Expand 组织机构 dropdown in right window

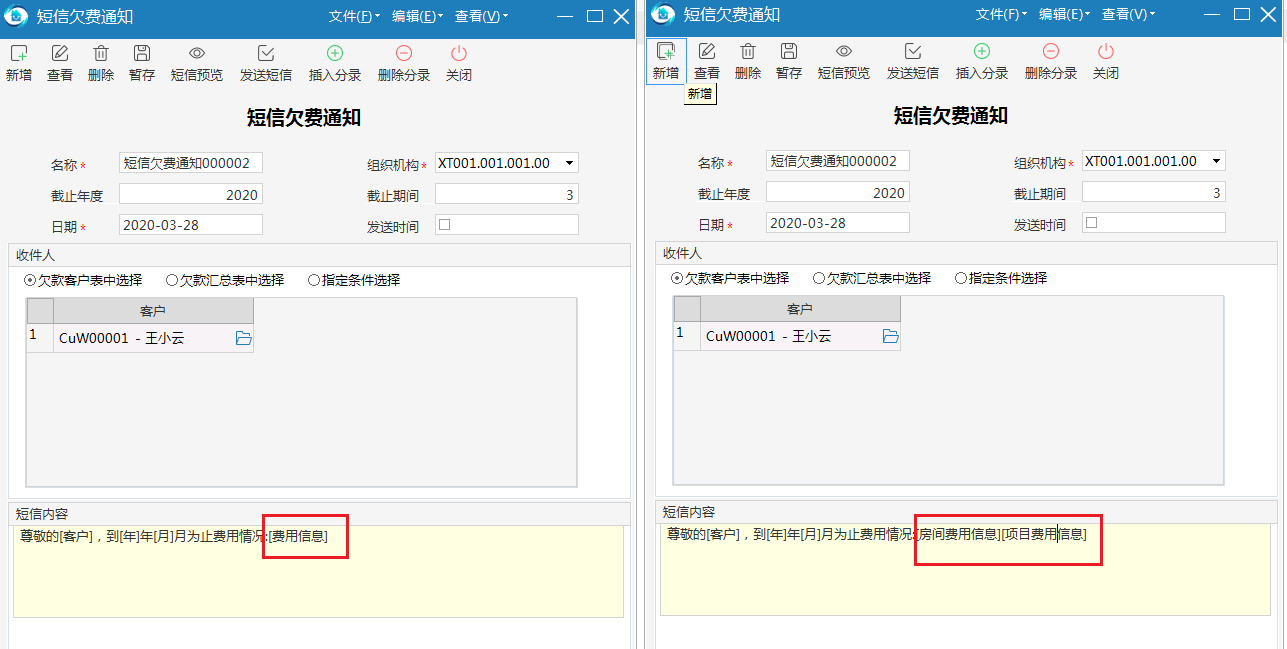pos(1216,161)
